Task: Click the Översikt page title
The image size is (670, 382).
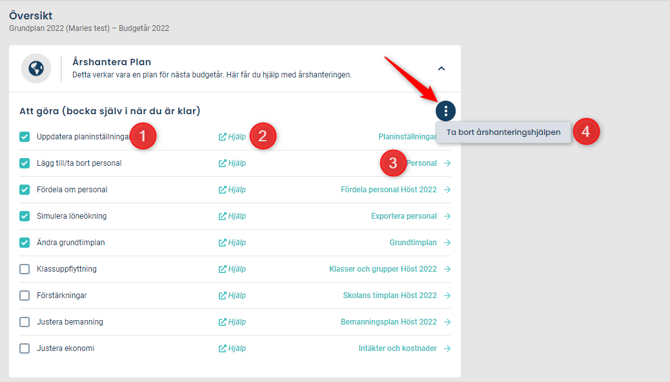Action: point(31,16)
